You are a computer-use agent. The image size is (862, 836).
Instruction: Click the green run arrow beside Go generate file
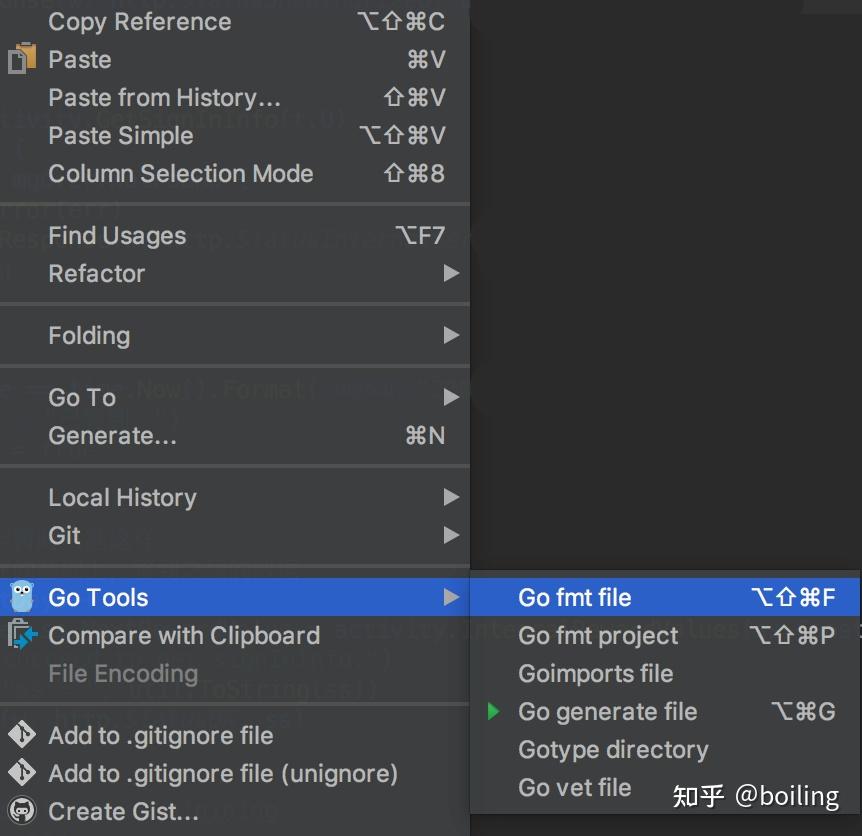click(x=493, y=712)
